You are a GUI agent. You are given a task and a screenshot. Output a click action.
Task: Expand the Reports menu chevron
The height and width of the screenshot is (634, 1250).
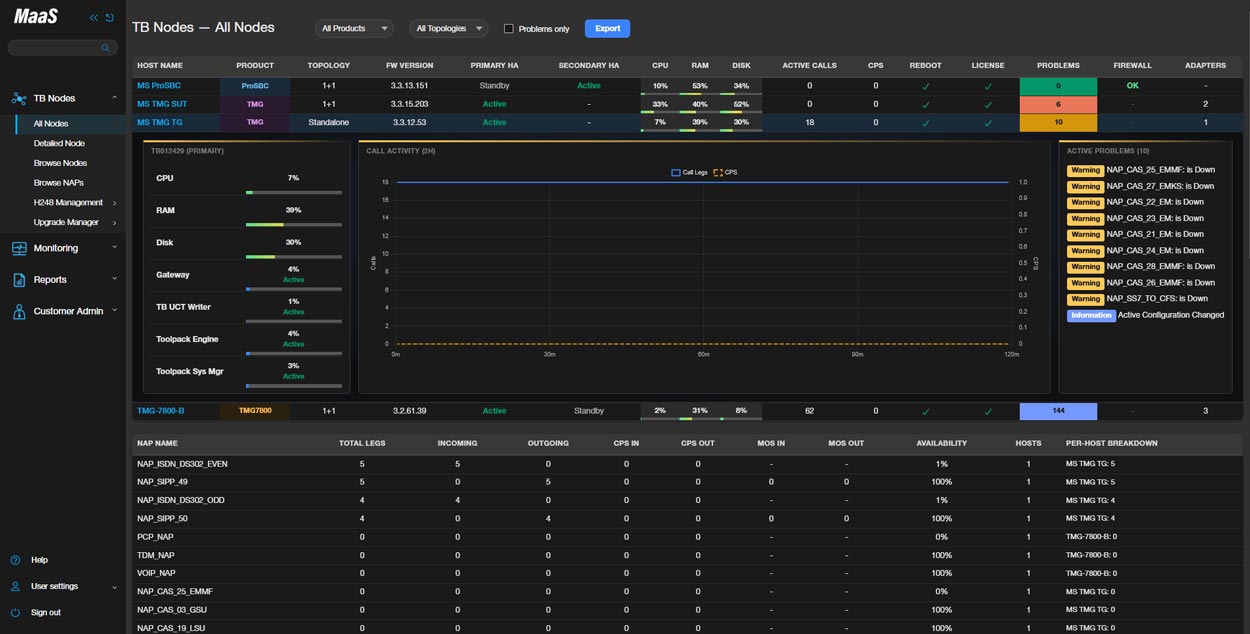115,280
